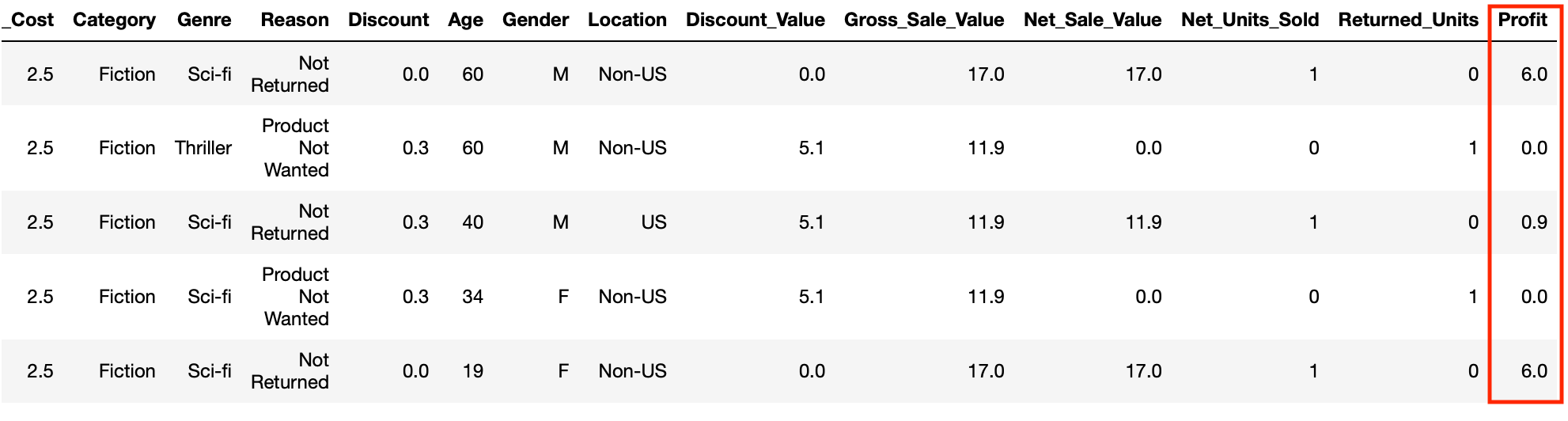Click the Profit column header
The height and width of the screenshot is (421, 1568).
pos(1522,20)
